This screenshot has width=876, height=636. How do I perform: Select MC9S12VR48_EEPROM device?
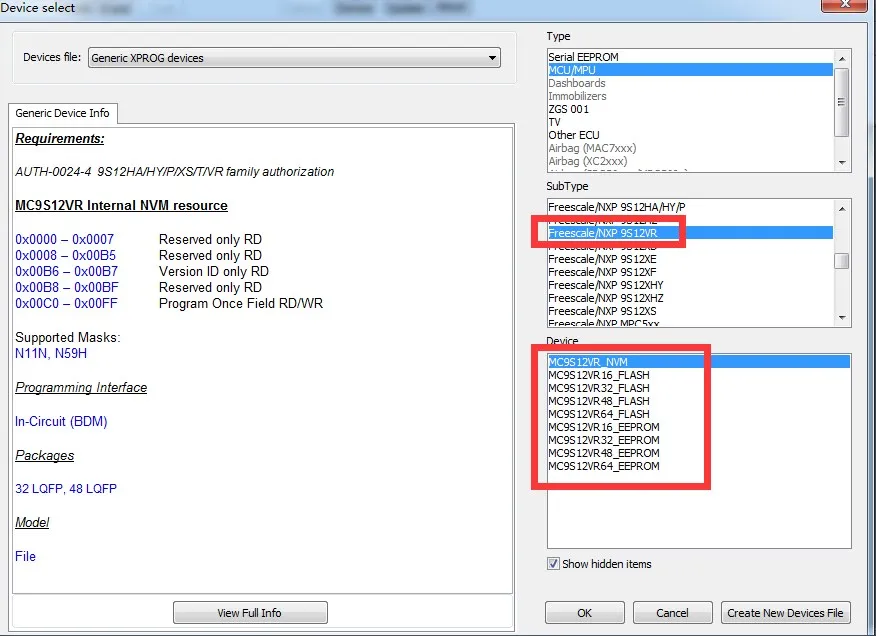pos(699,453)
